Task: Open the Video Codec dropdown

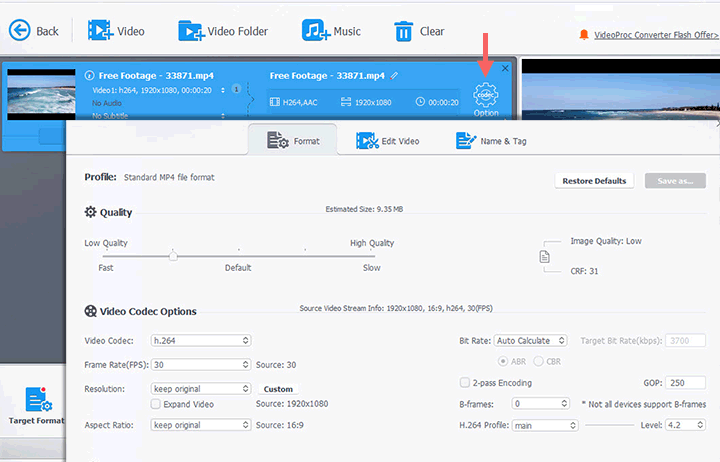Action: click(200, 341)
